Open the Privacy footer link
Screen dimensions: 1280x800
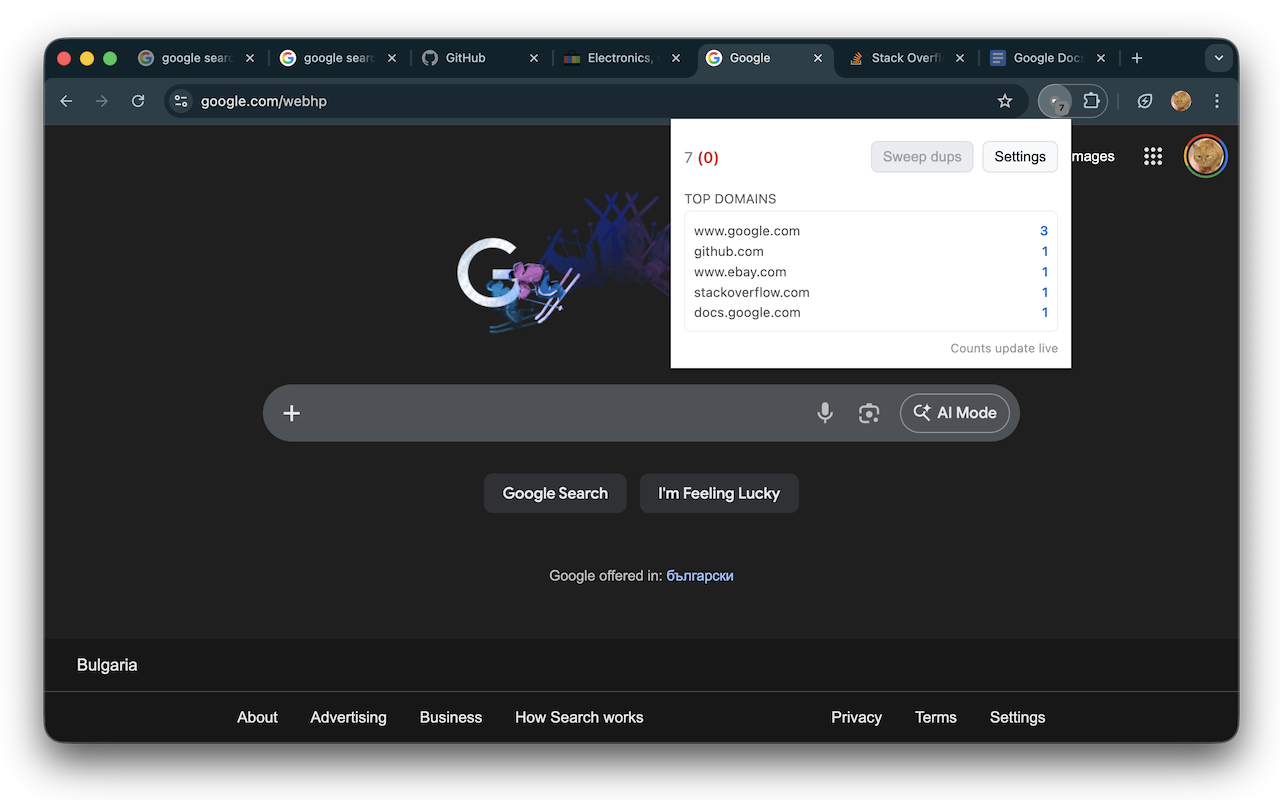click(x=857, y=717)
